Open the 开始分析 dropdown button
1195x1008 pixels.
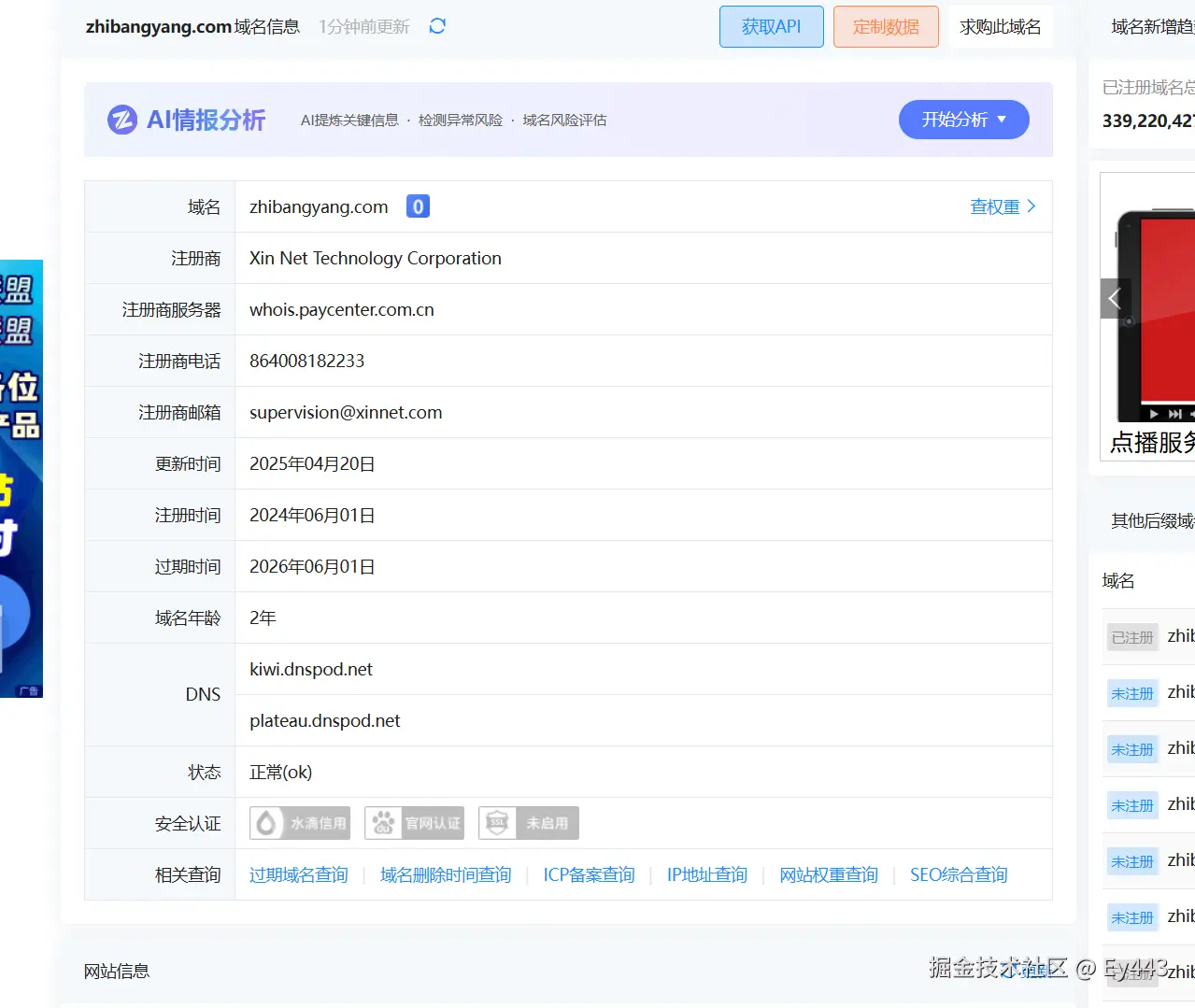tap(964, 120)
